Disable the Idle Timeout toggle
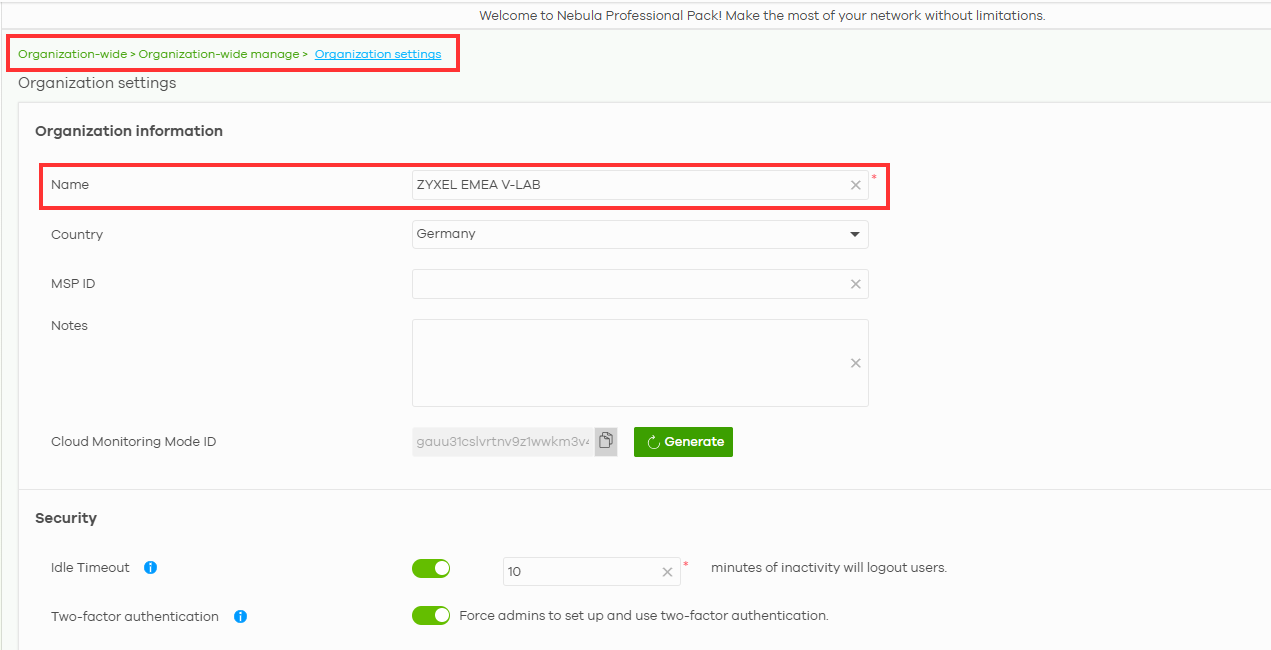The image size is (1271, 650). tap(430, 567)
